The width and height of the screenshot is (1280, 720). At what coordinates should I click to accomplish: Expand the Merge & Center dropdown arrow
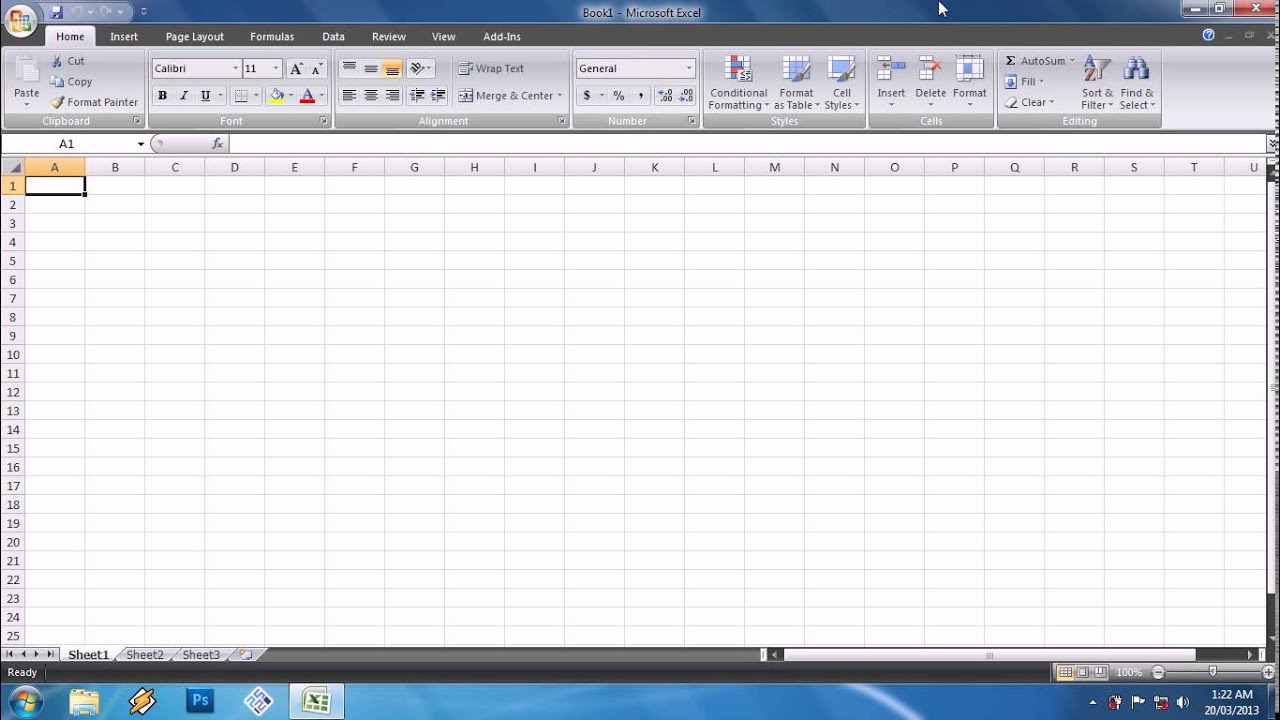(560, 96)
